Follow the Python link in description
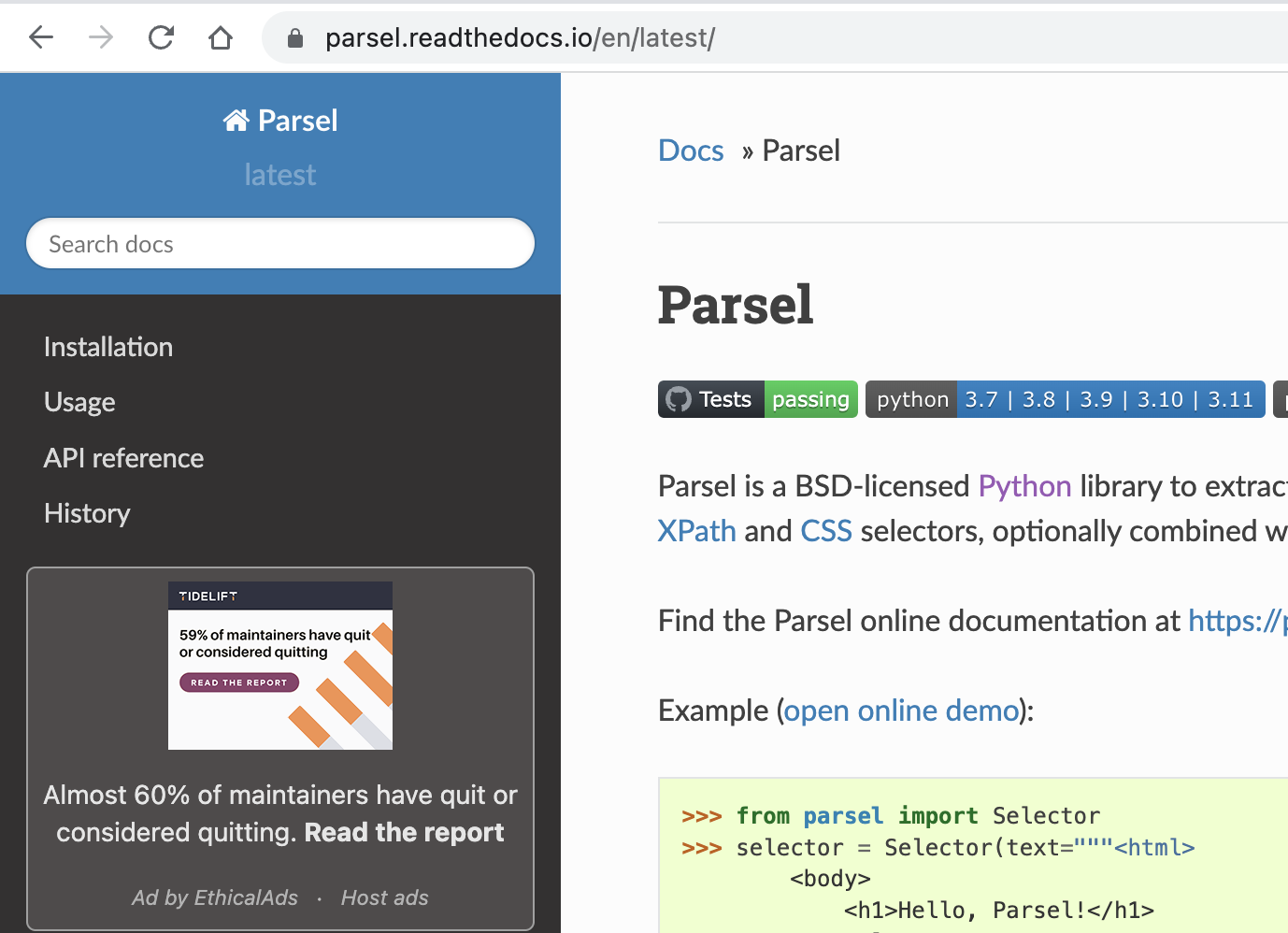The image size is (1288, 933). pos(1024,486)
